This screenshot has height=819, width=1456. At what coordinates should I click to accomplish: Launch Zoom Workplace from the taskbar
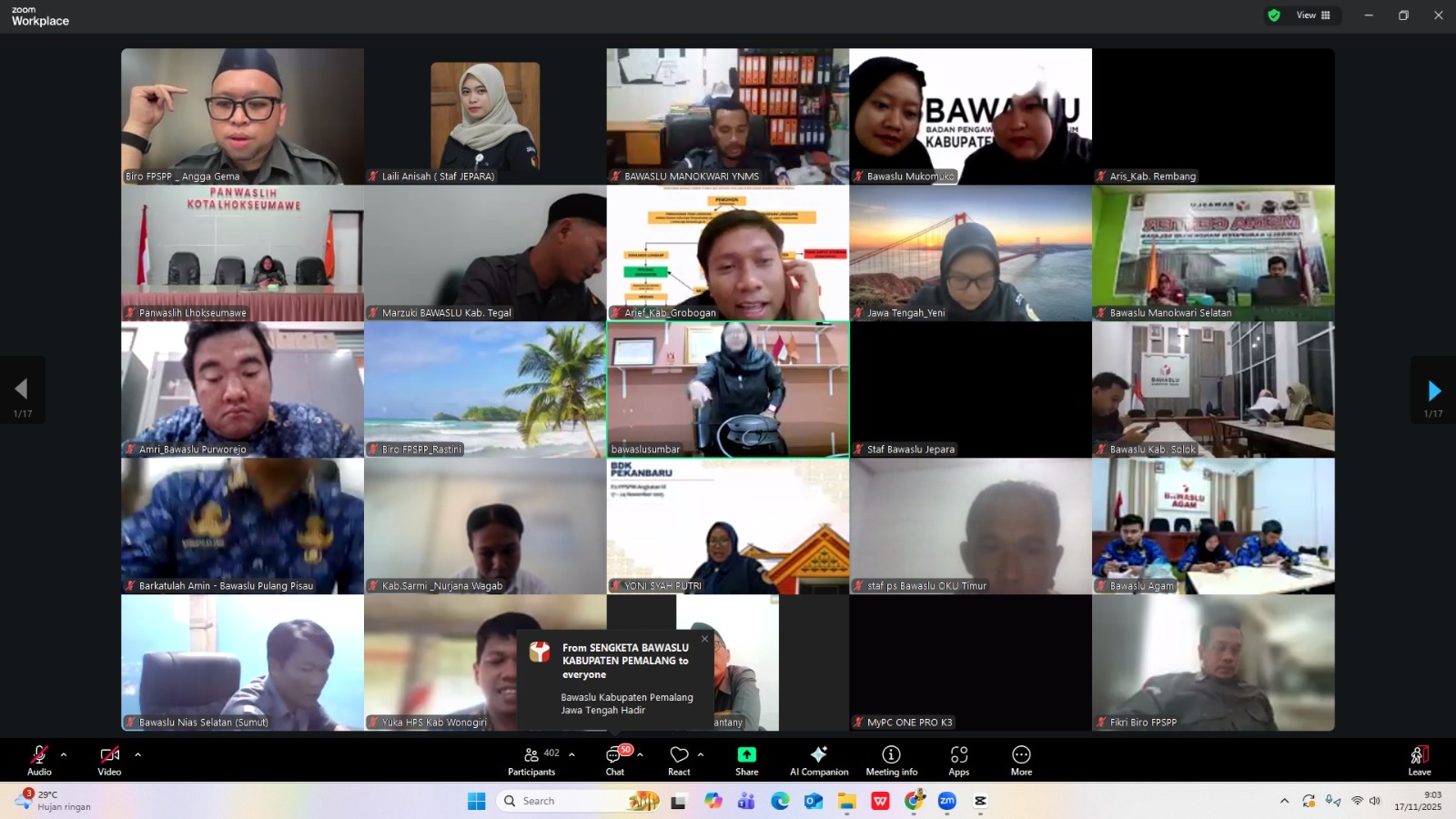[x=947, y=802]
